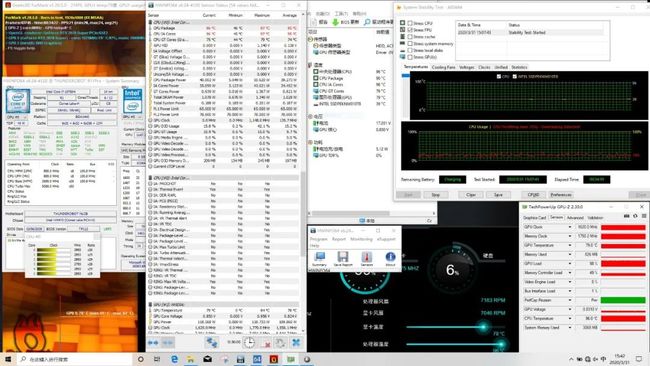Click Windows taskbar search box
Image resolution: width=650 pixels, height=366 pixels.
click(75, 359)
